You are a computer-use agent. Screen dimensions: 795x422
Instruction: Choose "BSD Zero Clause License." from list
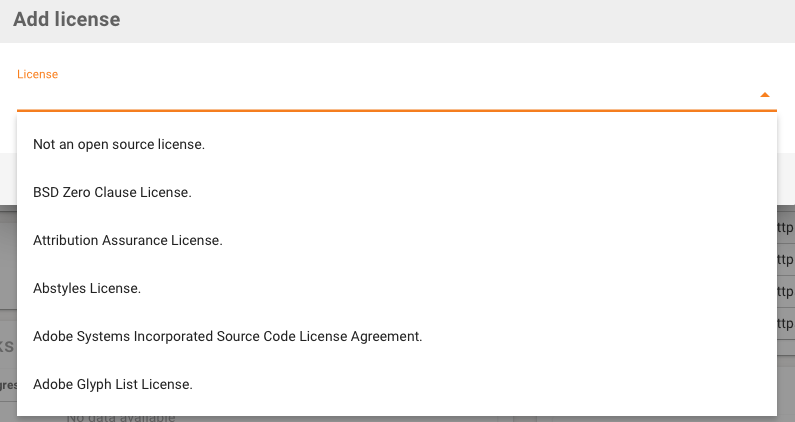[x=112, y=192]
